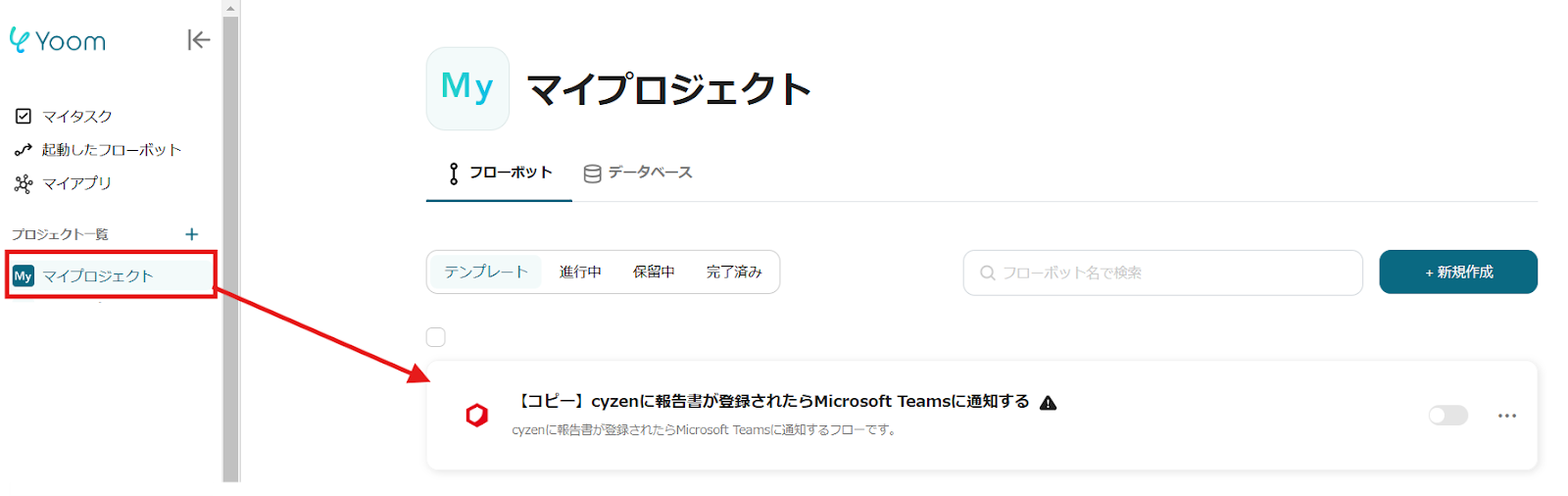Click the search magnifier icon
The width and height of the screenshot is (1568, 496).
point(988,273)
